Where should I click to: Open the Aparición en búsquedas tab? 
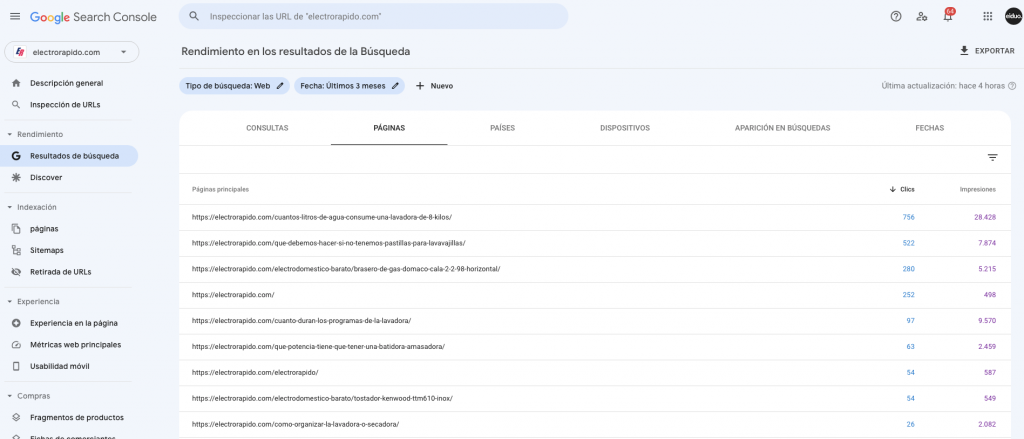pyautogui.click(x=782, y=128)
